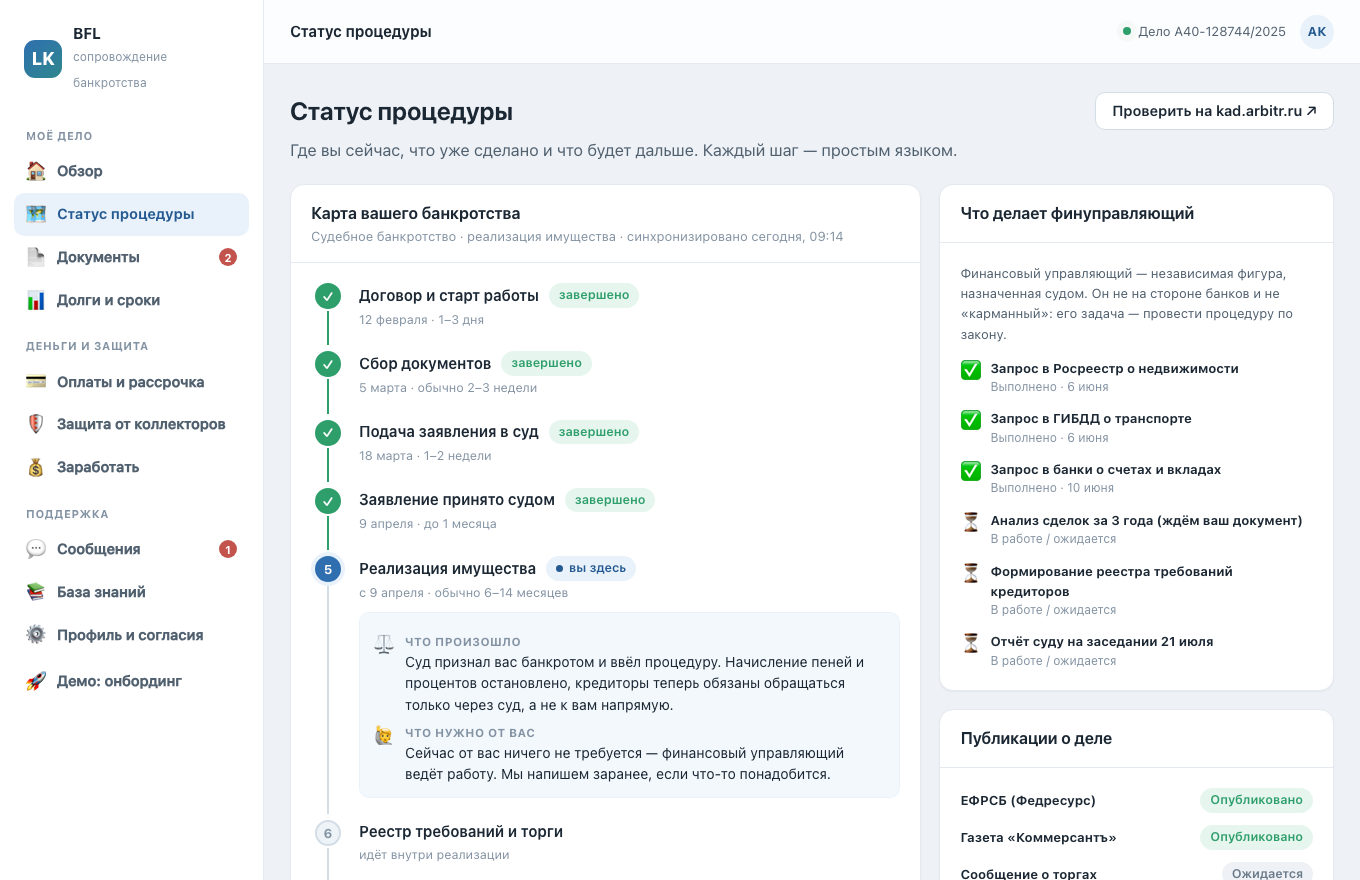The width and height of the screenshot is (1360, 880).
Task: Select Статус процедуры in the sidebar
Action: tap(131, 214)
